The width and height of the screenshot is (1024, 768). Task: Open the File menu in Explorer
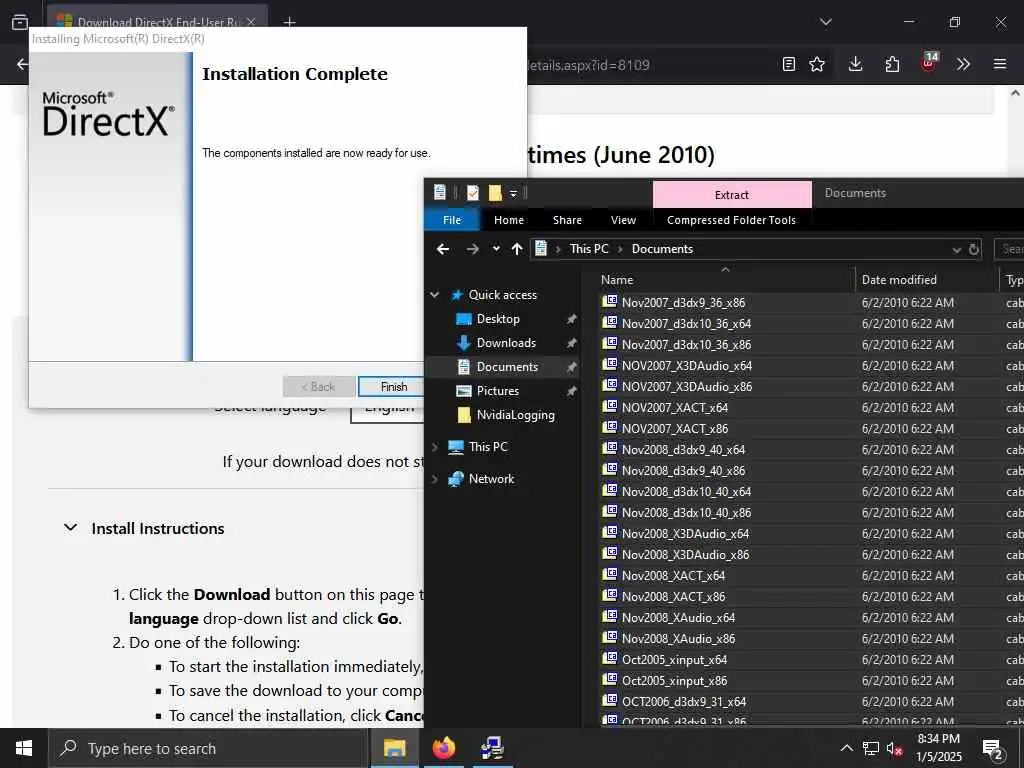(452, 220)
